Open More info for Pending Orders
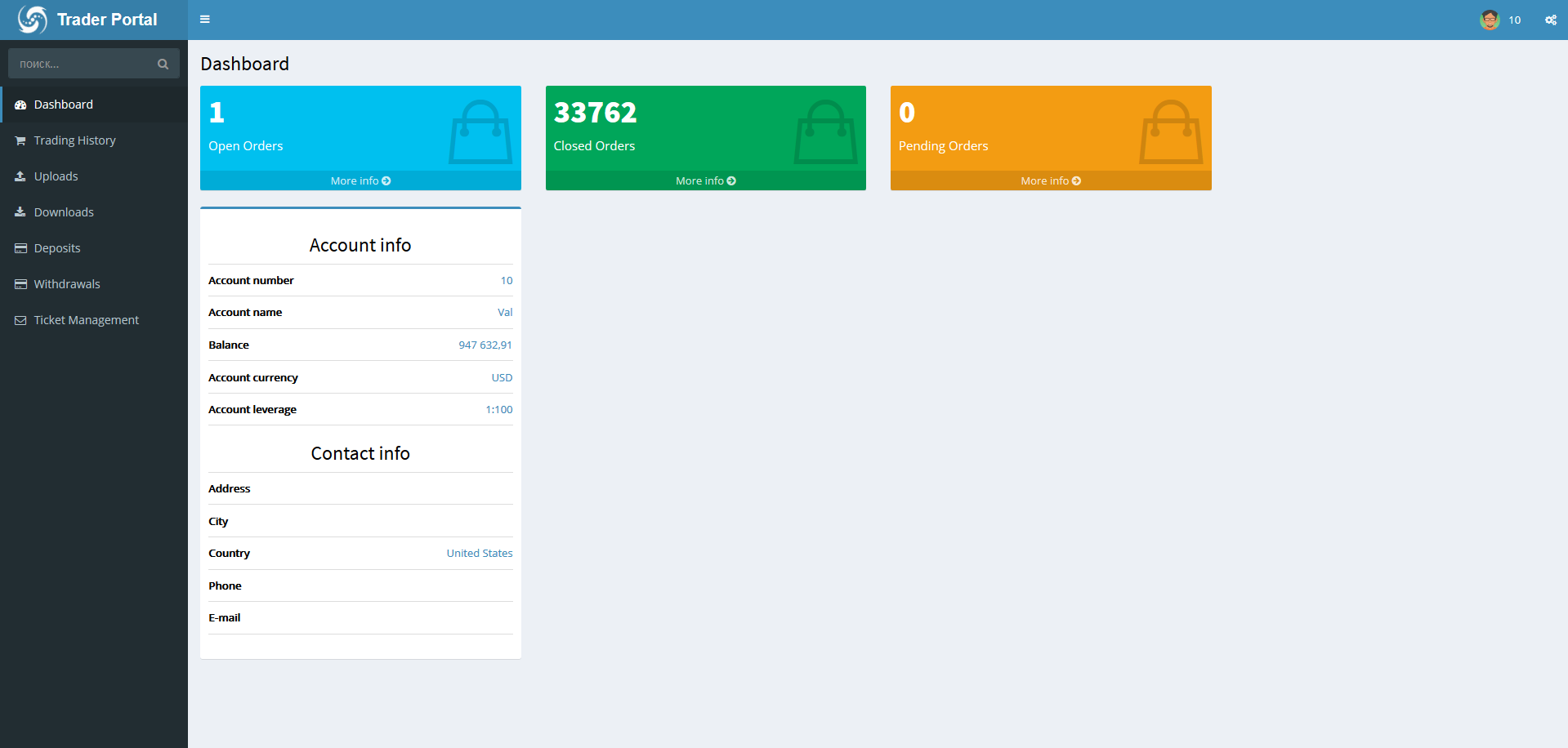The width and height of the screenshot is (1568, 748). click(1050, 180)
